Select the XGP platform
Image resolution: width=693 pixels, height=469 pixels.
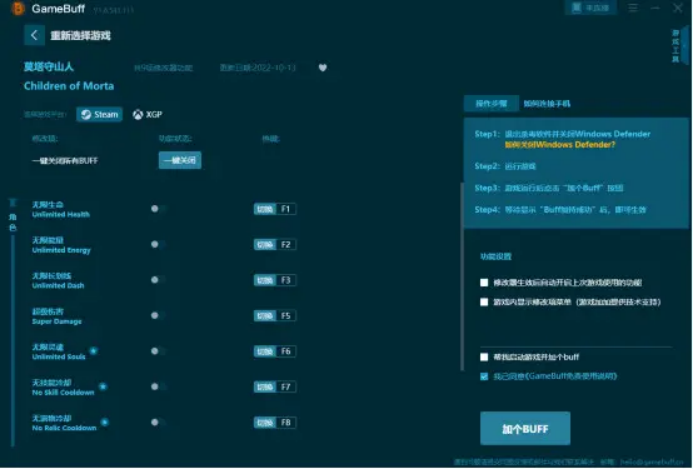148,114
